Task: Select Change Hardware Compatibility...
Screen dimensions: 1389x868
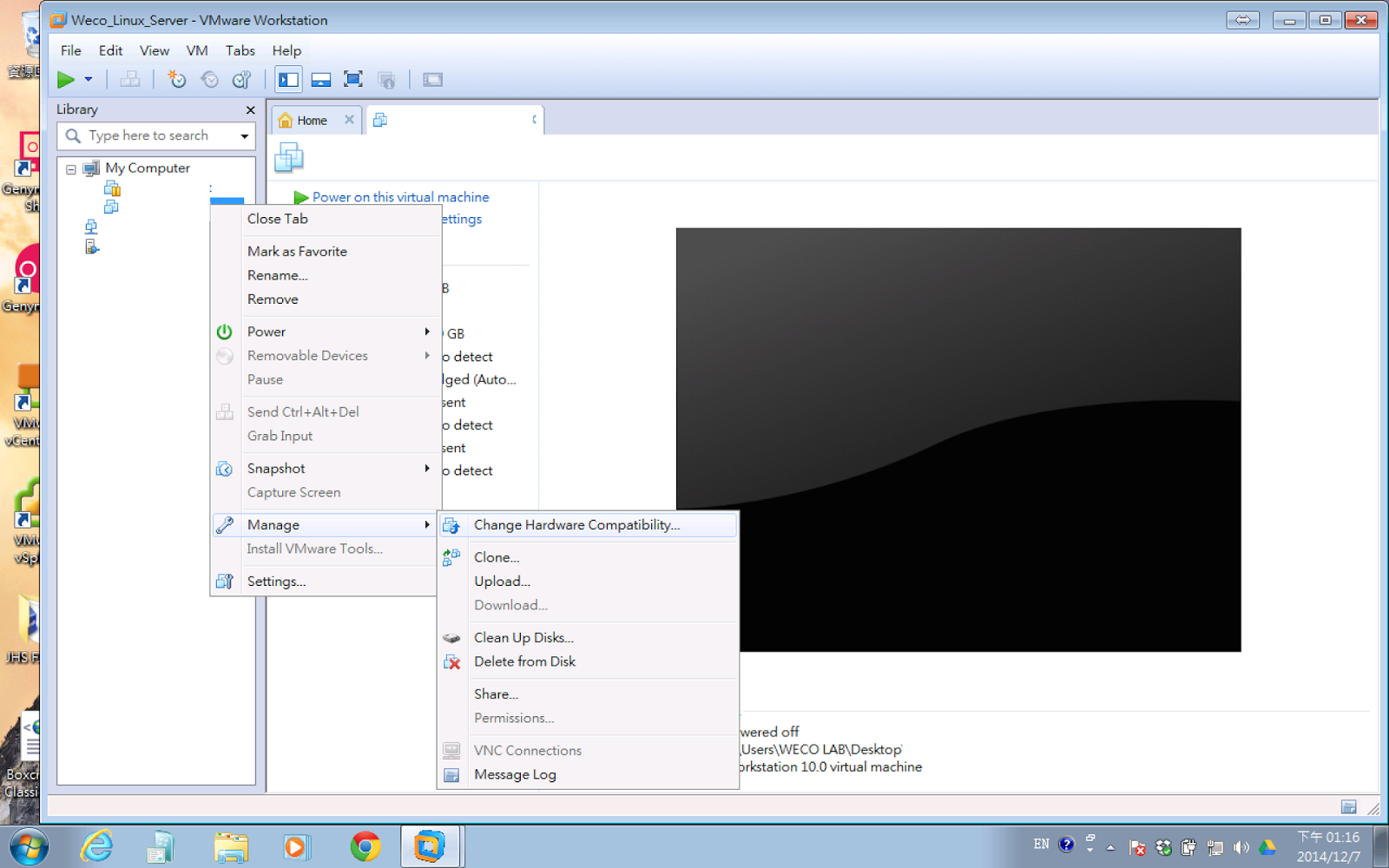Action: pos(589,525)
